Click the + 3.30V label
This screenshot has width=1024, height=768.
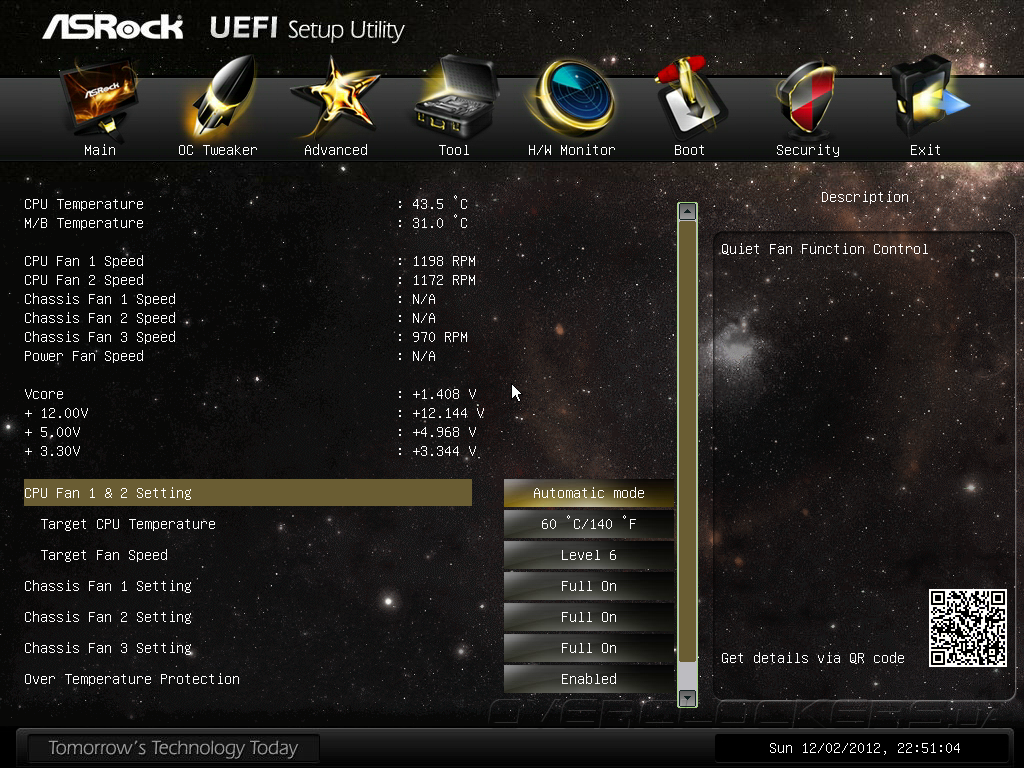pyautogui.click(x=52, y=451)
